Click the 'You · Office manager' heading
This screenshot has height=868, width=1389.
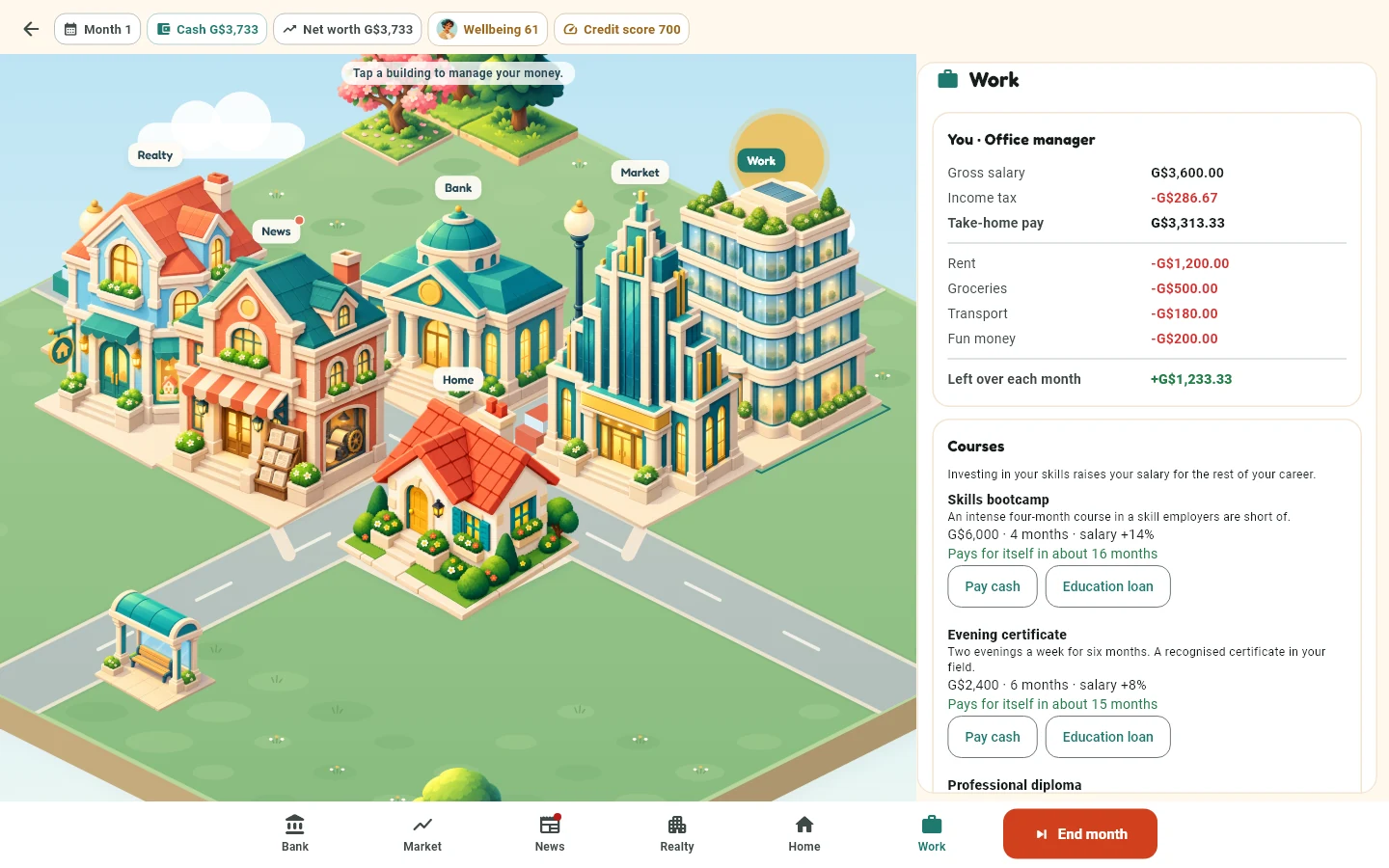point(1021,140)
